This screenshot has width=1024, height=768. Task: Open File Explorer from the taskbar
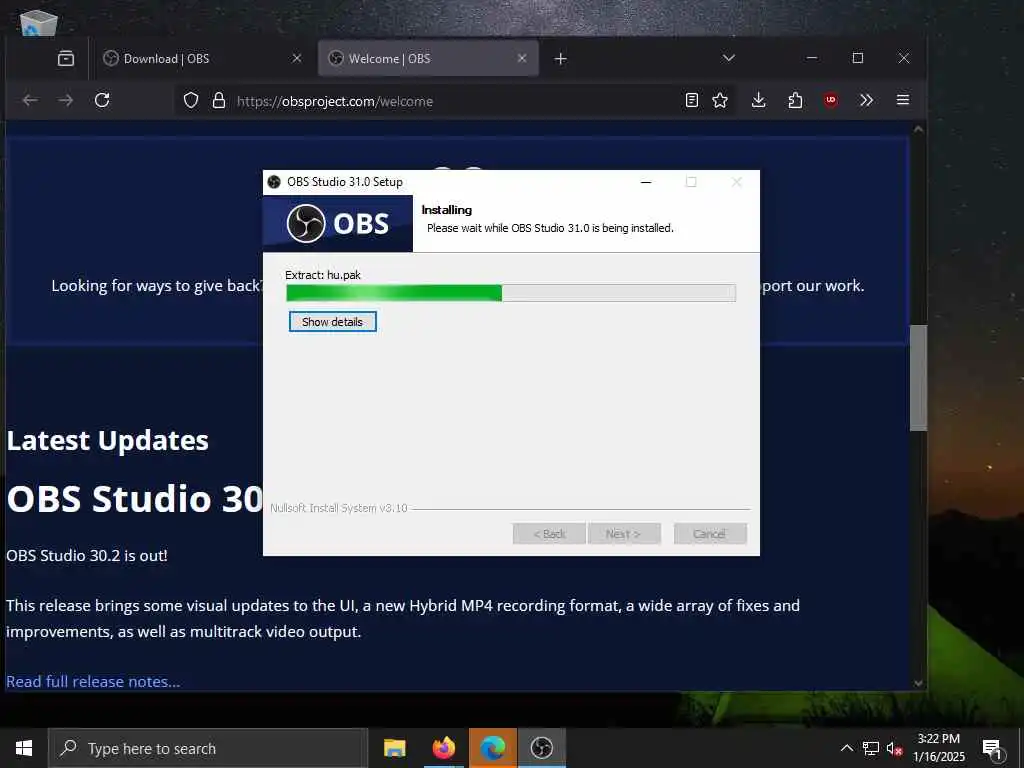(x=394, y=748)
